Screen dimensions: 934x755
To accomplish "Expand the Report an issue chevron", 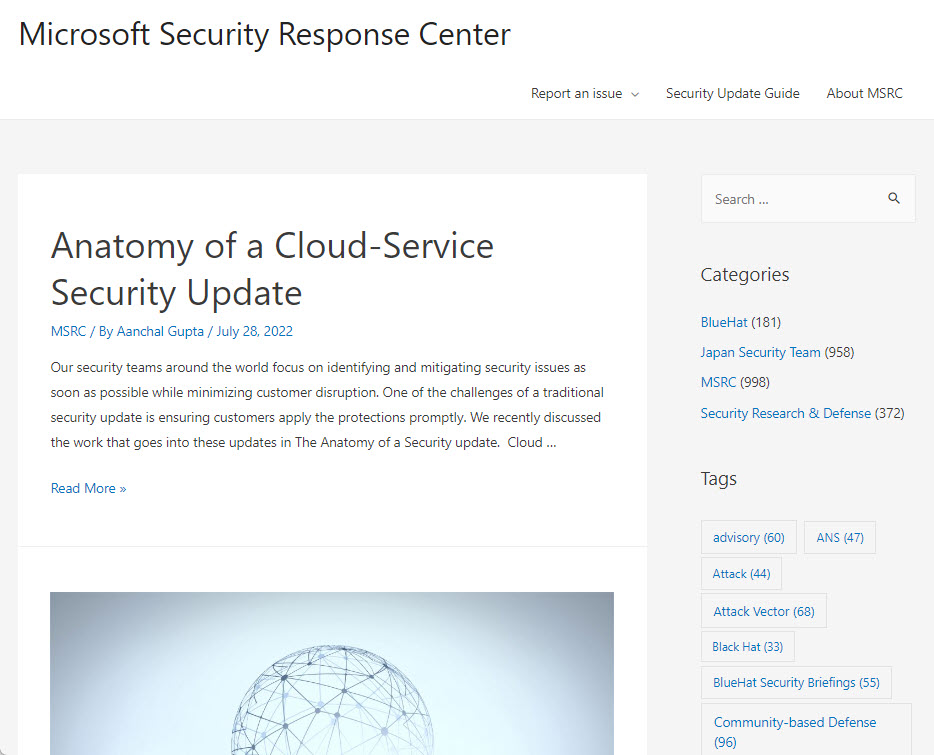I will [x=635, y=94].
